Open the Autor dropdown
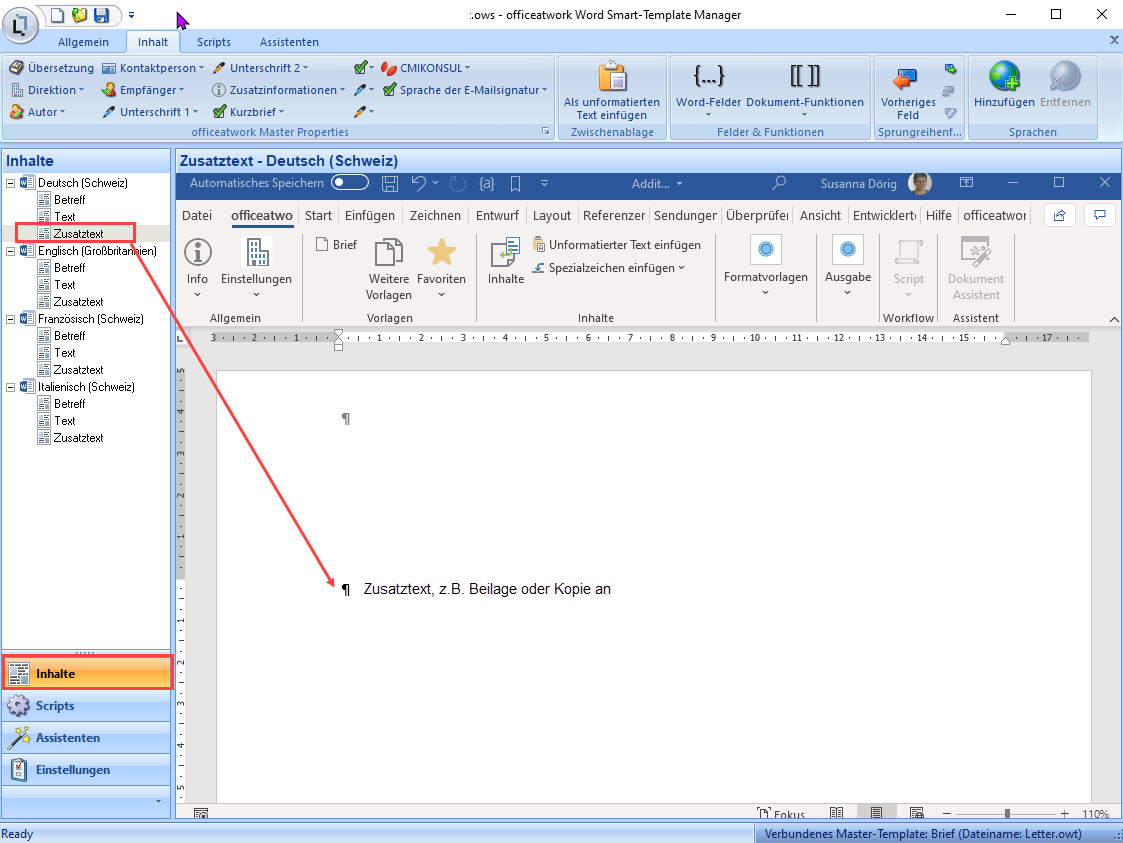Viewport: 1123px width, 843px height. (37, 112)
